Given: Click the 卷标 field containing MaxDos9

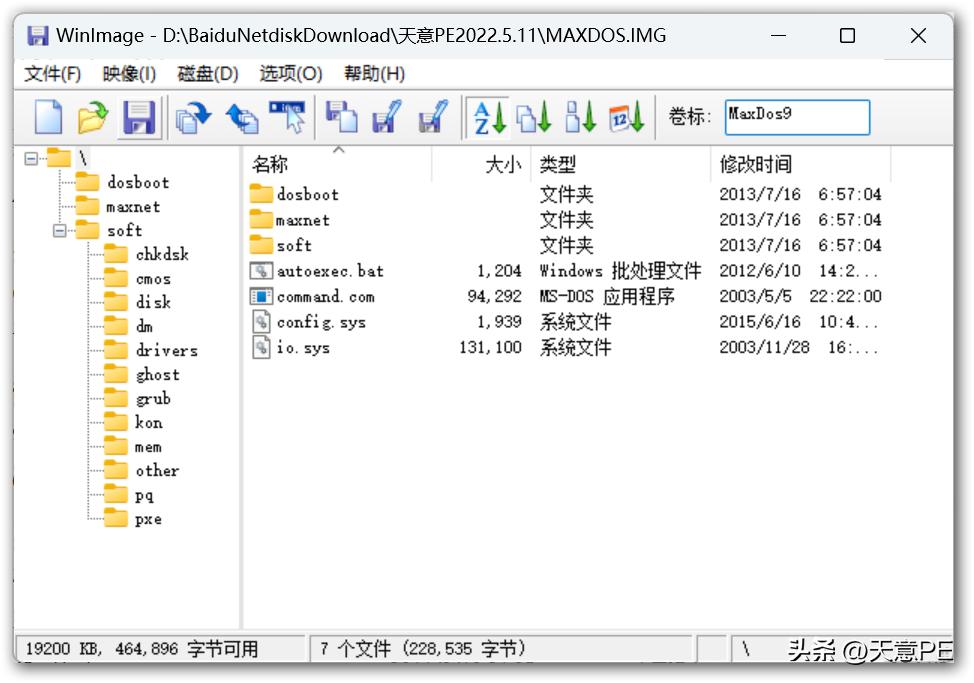Looking at the screenshot, I should click(x=797, y=117).
